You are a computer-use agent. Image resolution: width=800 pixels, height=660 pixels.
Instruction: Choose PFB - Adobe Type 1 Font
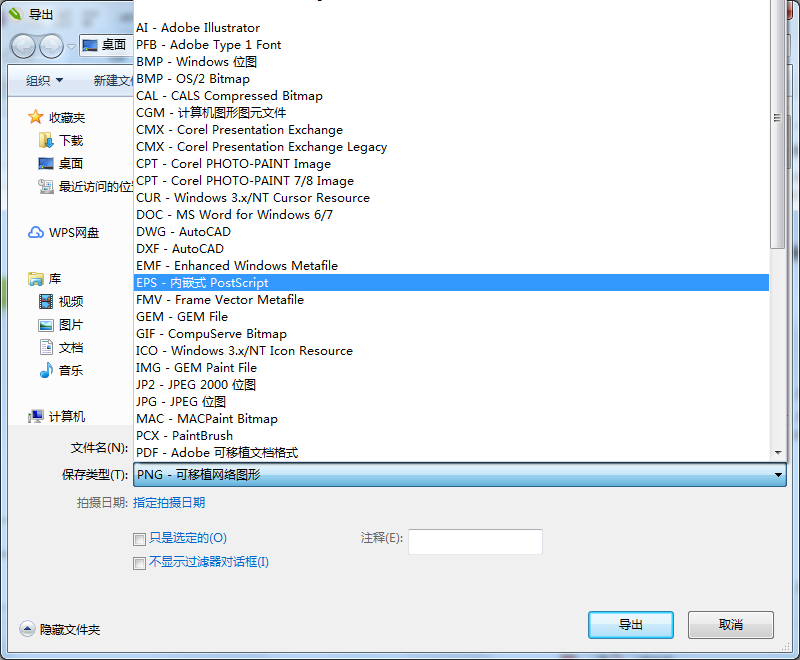(x=452, y=45)
